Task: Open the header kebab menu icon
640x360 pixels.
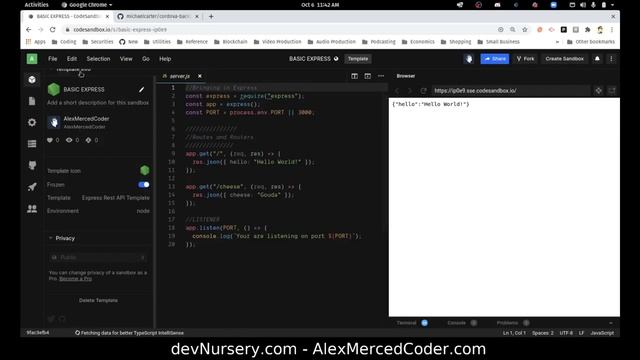Action: coord(611,59)
